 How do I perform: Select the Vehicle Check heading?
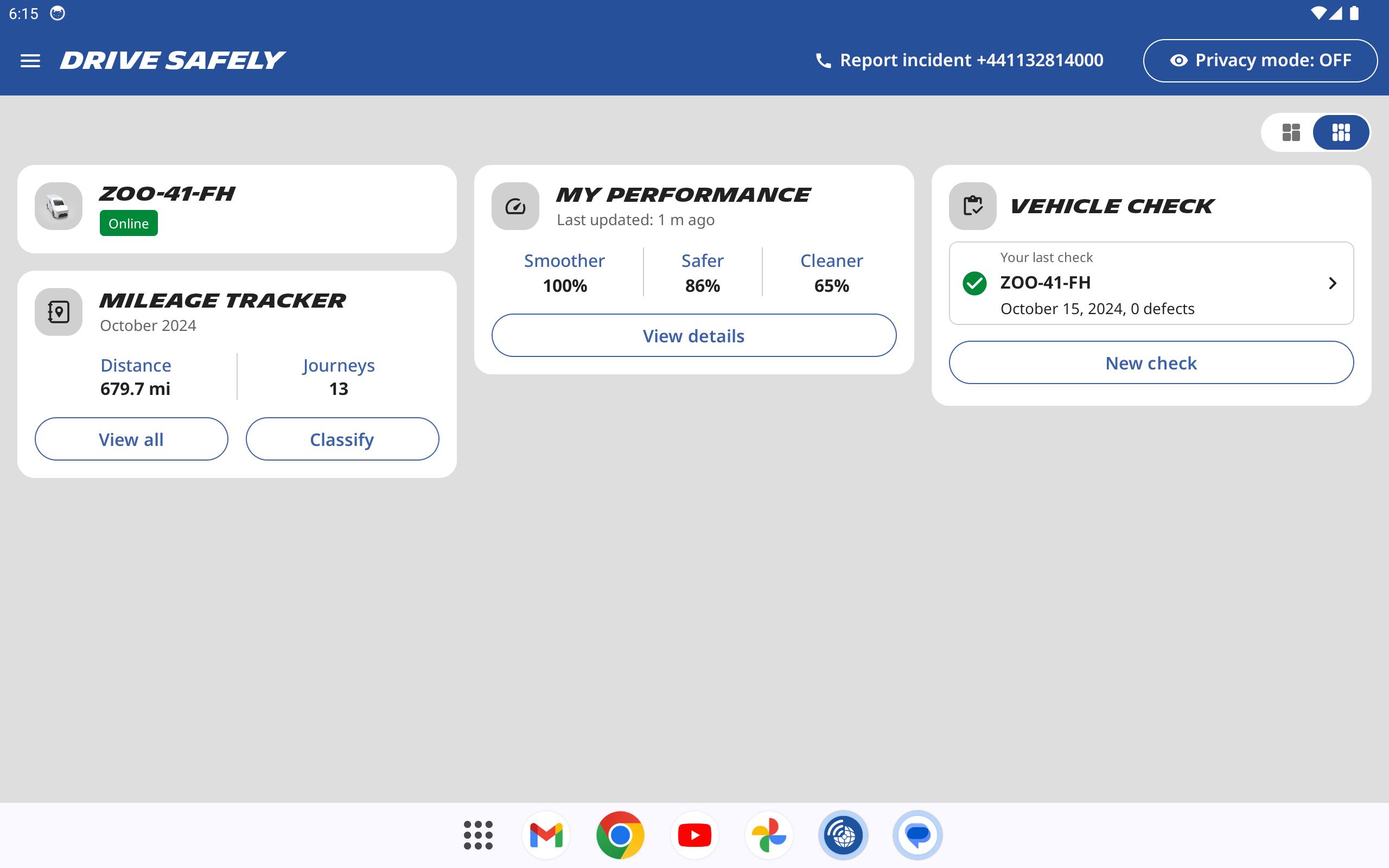pyautogui.click(x=1112, y=206)
